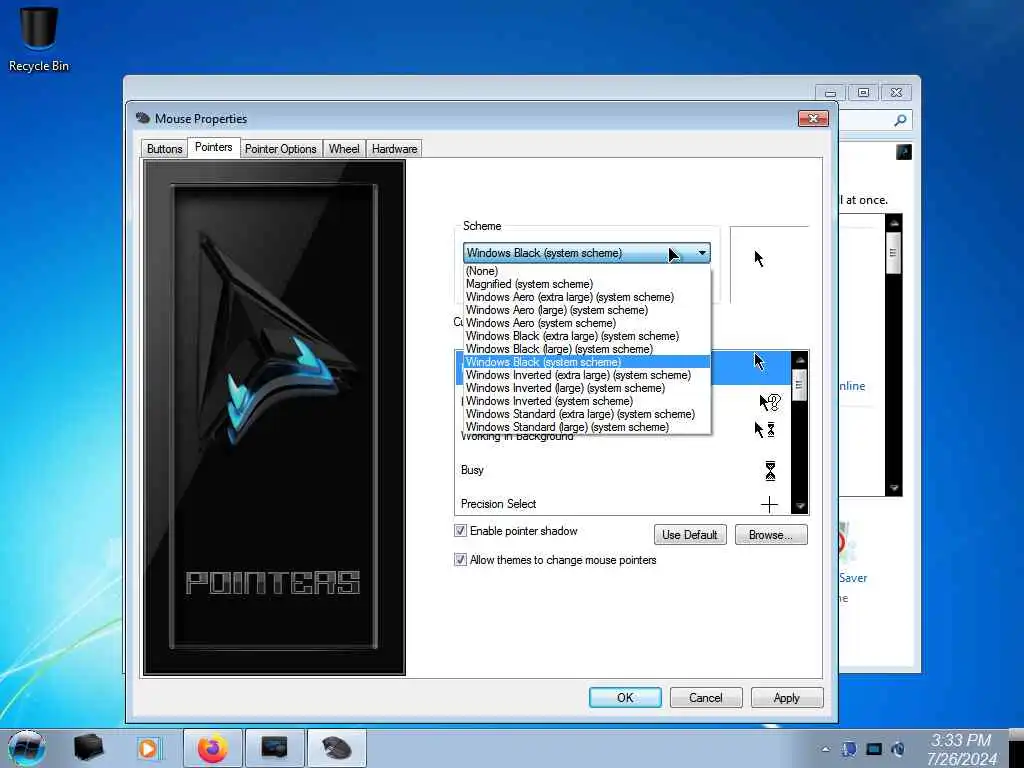
Task: Launch the media player taskbar icon
Action: 148,748
